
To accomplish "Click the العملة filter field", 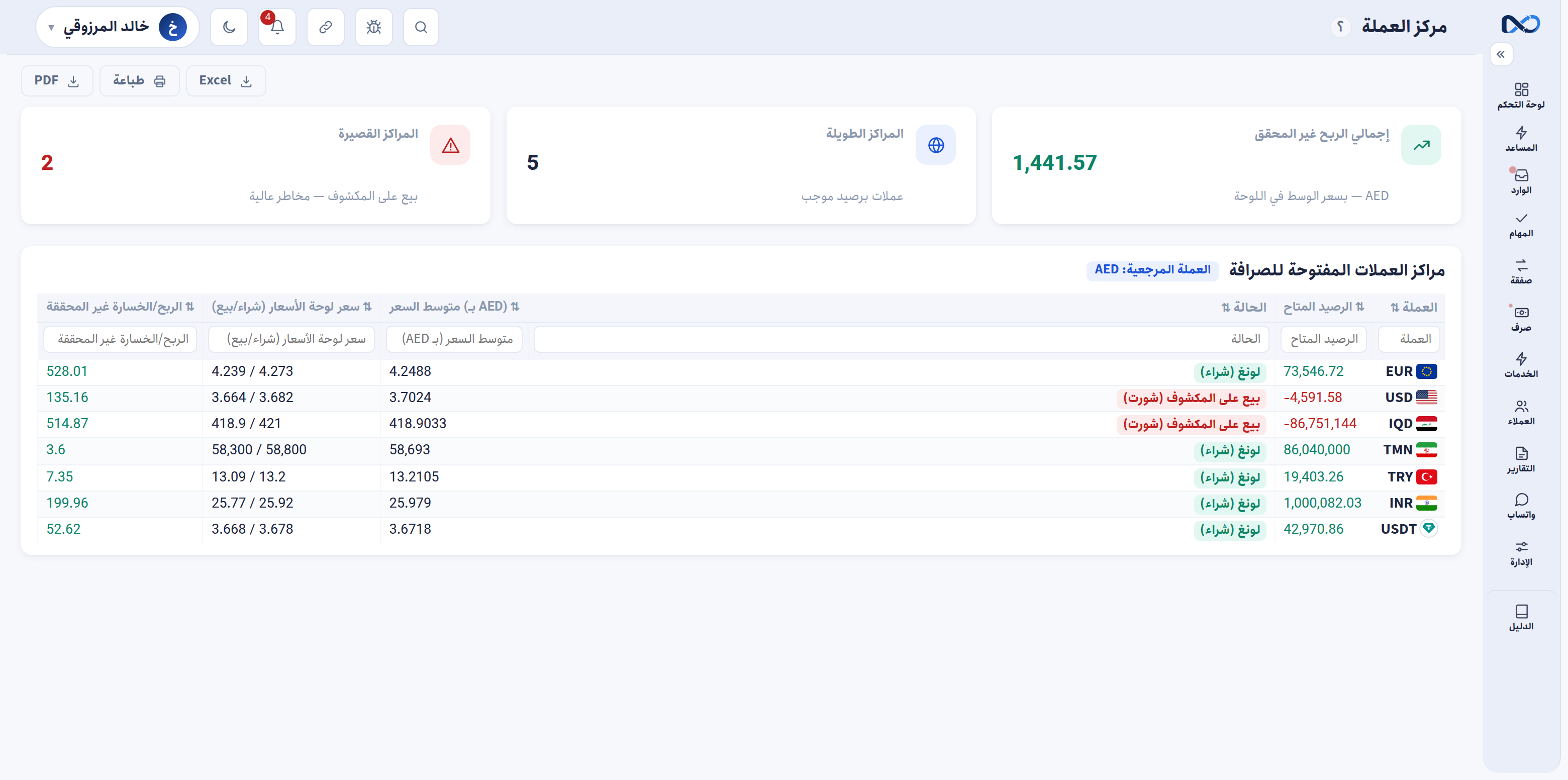I will [x=1409, y=339].
